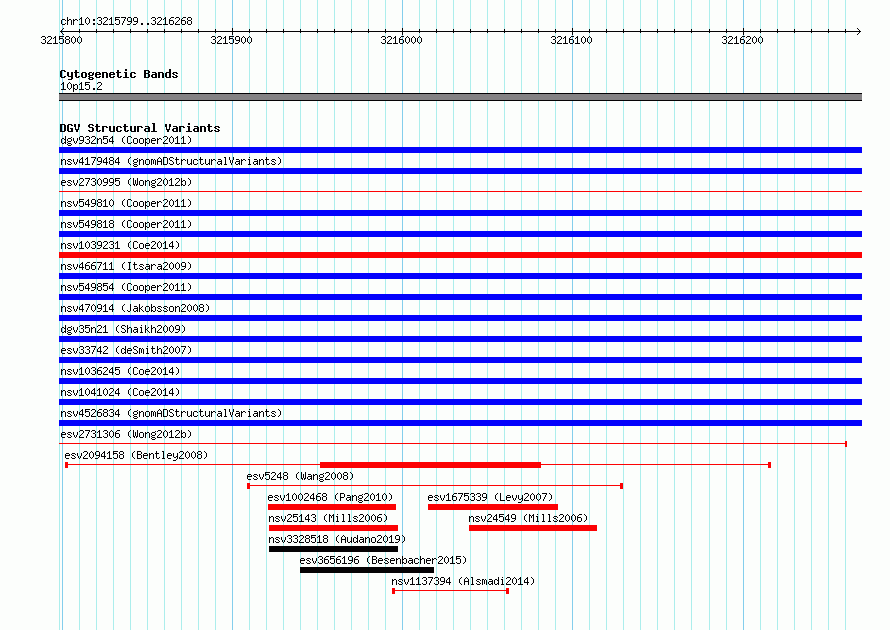Click the esv2094158 (Bentley2008) label
890x630 pixels.
136,455
